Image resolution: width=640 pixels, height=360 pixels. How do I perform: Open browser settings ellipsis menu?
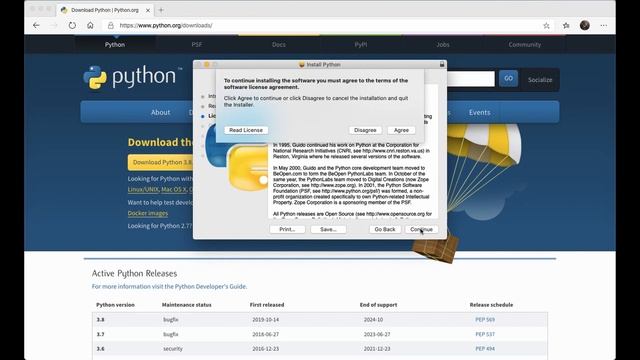point(604,25)
